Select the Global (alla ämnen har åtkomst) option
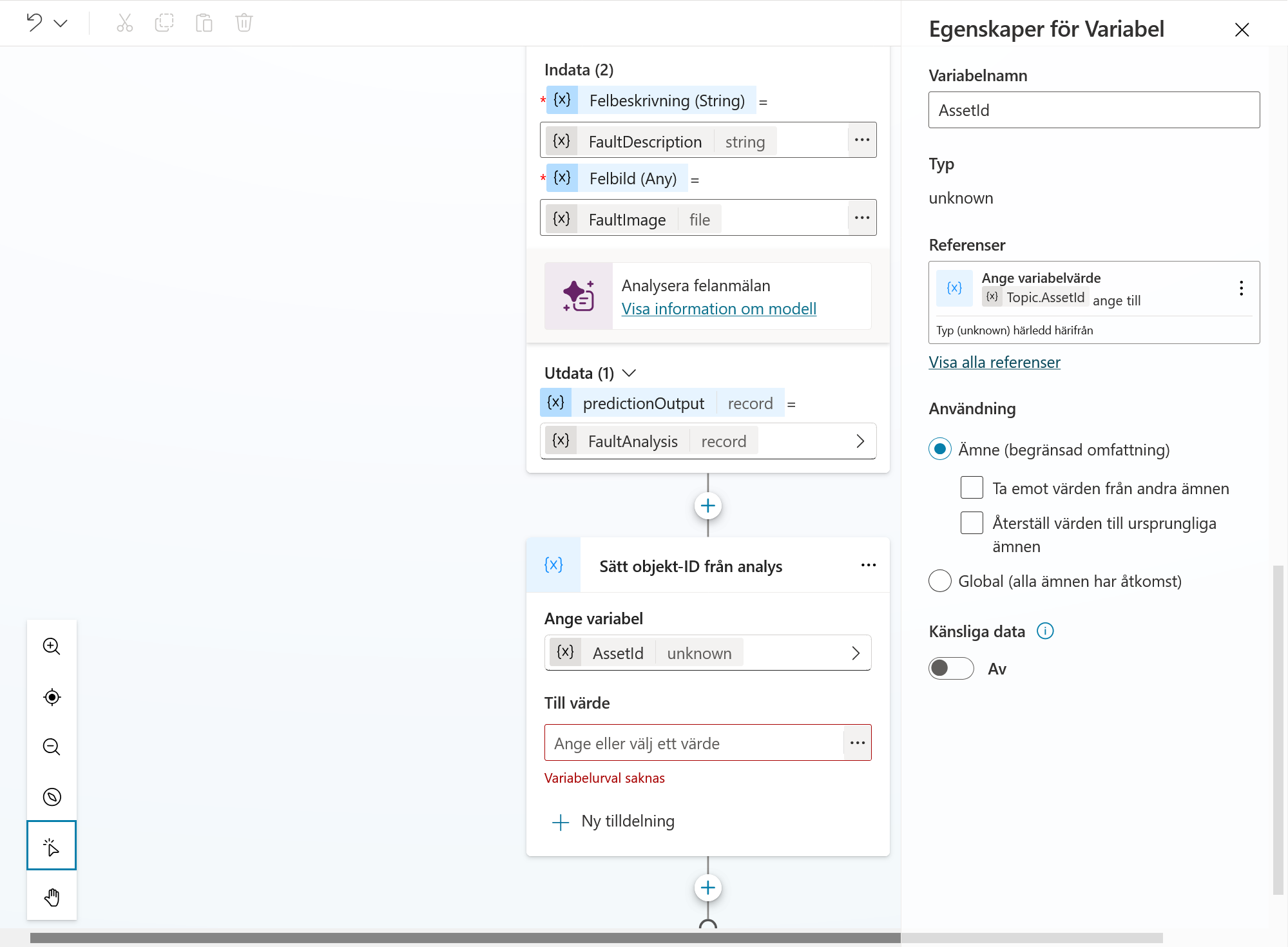Screen dimensions: 1288x947 [940, 581]
